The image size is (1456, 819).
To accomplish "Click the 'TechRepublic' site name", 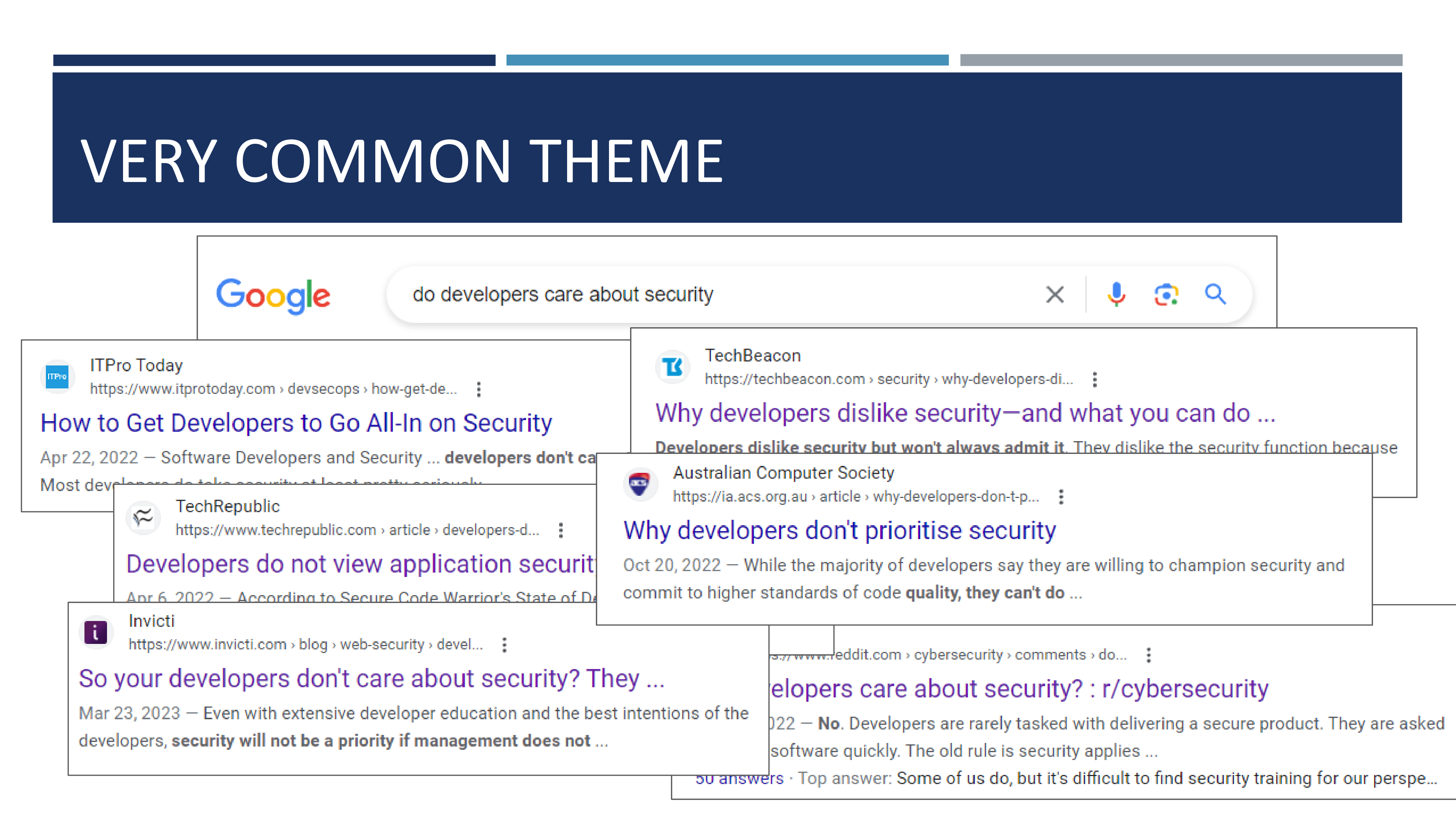I will pyautogui.click(x=227, y=506).
